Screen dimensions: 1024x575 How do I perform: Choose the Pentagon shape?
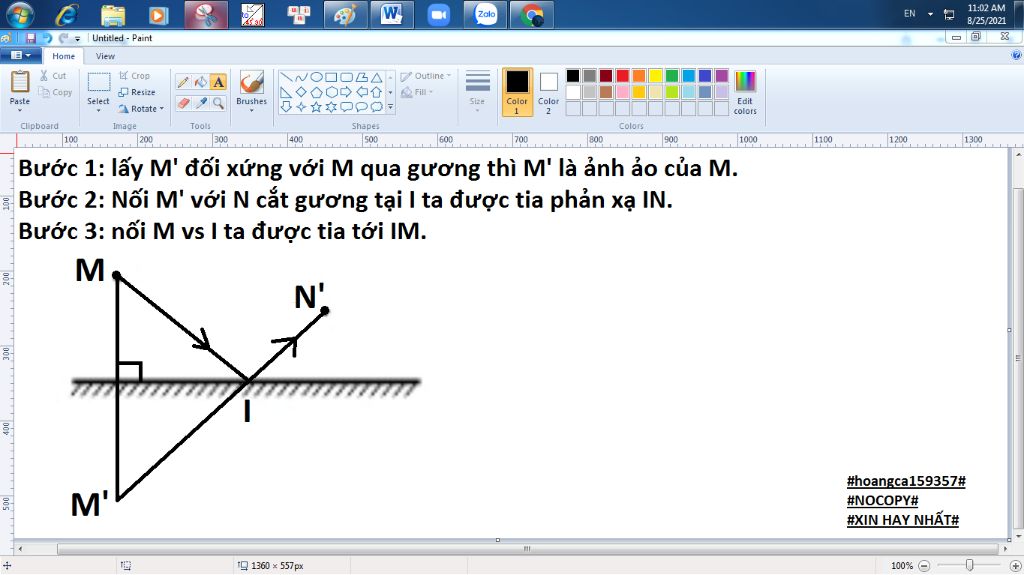coord(316,92)
